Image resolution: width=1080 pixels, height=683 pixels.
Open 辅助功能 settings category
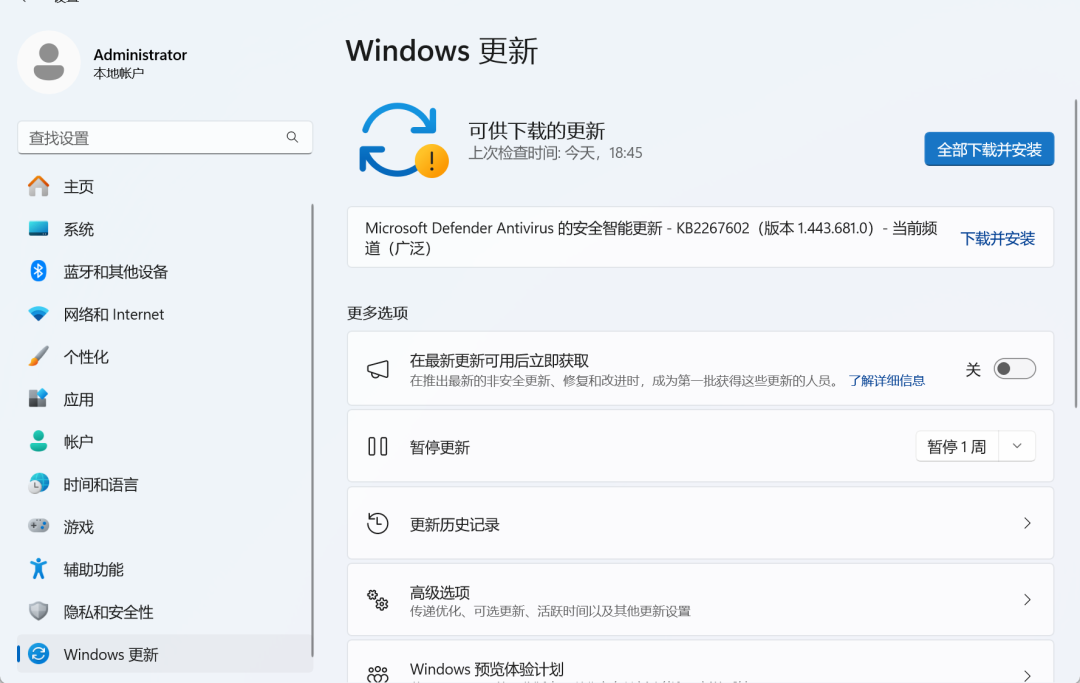point(165,569)
